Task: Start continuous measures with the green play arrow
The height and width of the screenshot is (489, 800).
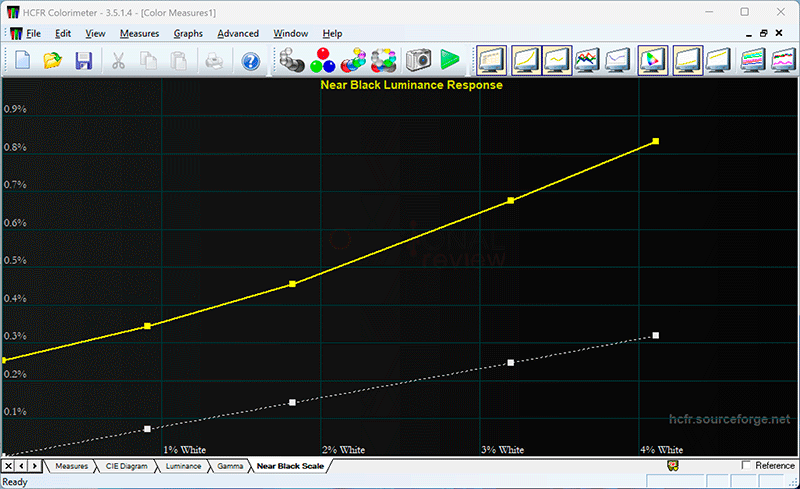Action: click(x=449, y=60)
